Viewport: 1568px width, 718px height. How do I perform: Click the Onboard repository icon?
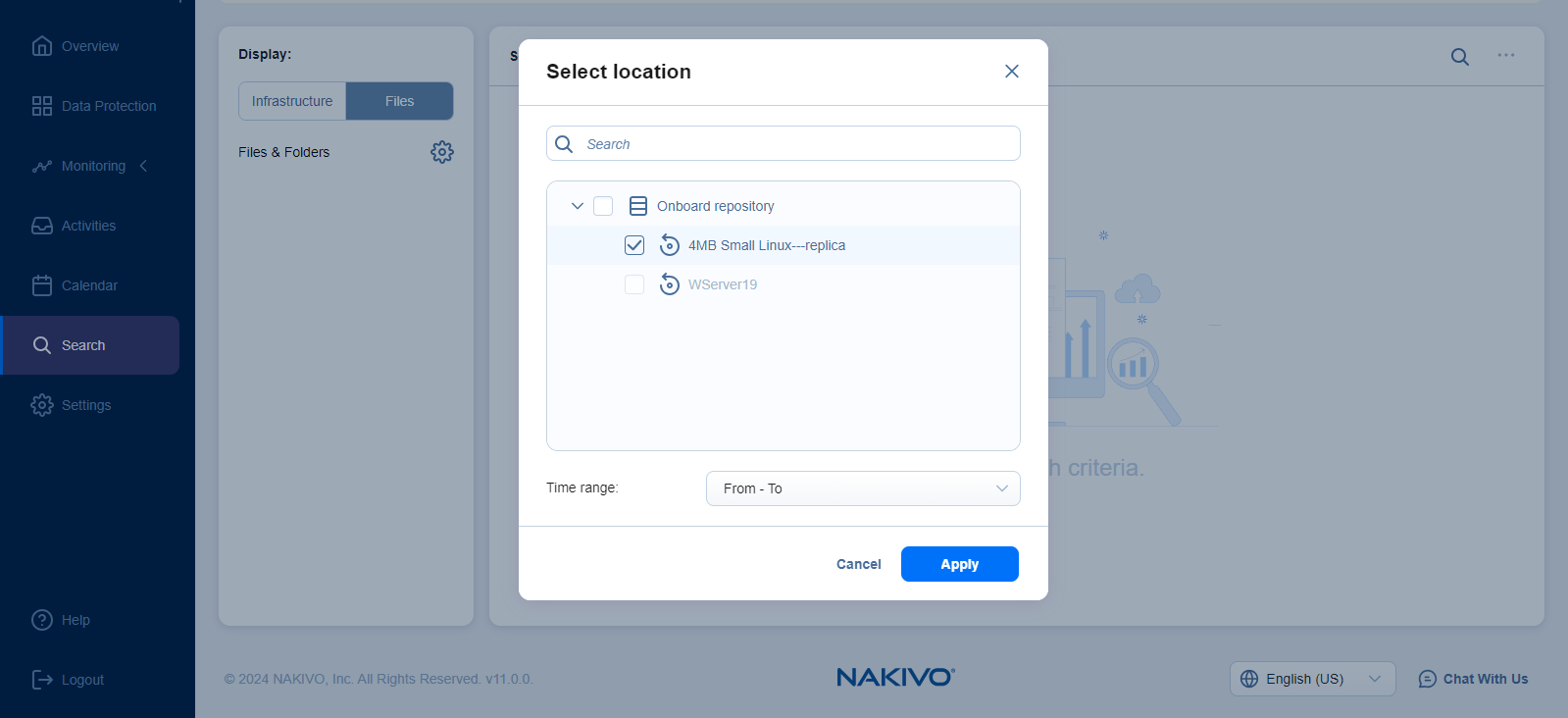click(638, 206)
